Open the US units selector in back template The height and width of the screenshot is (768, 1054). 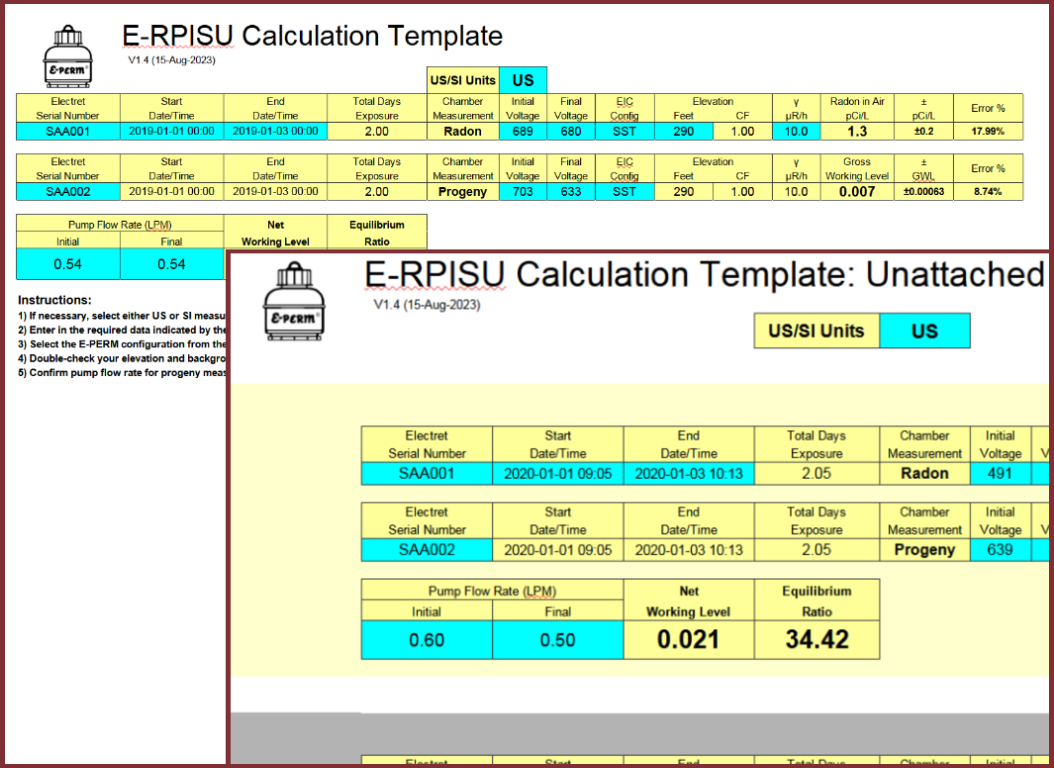pos(523,81)
